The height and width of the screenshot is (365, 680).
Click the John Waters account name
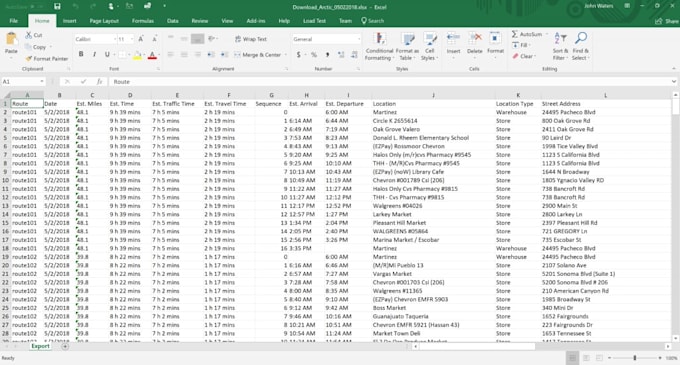point(598,6)
